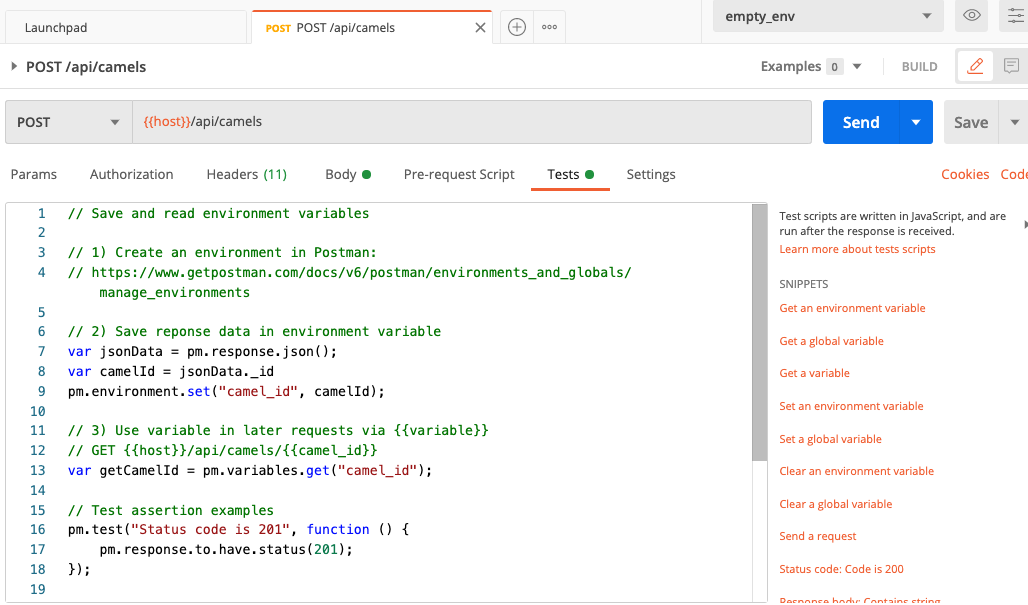Close the POST /api/camels tab
The image size is (1028, 605).
tap(481, 28)
